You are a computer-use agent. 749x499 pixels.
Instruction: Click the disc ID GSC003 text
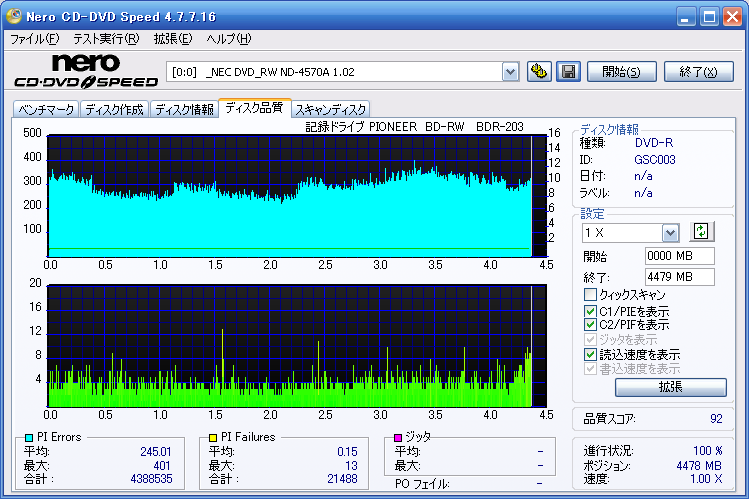654,159
